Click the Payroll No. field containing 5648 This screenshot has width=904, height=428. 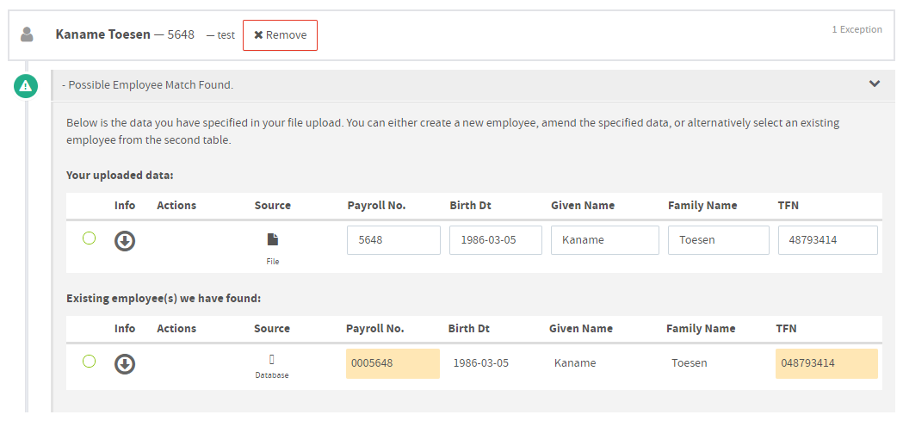(394, 240)
